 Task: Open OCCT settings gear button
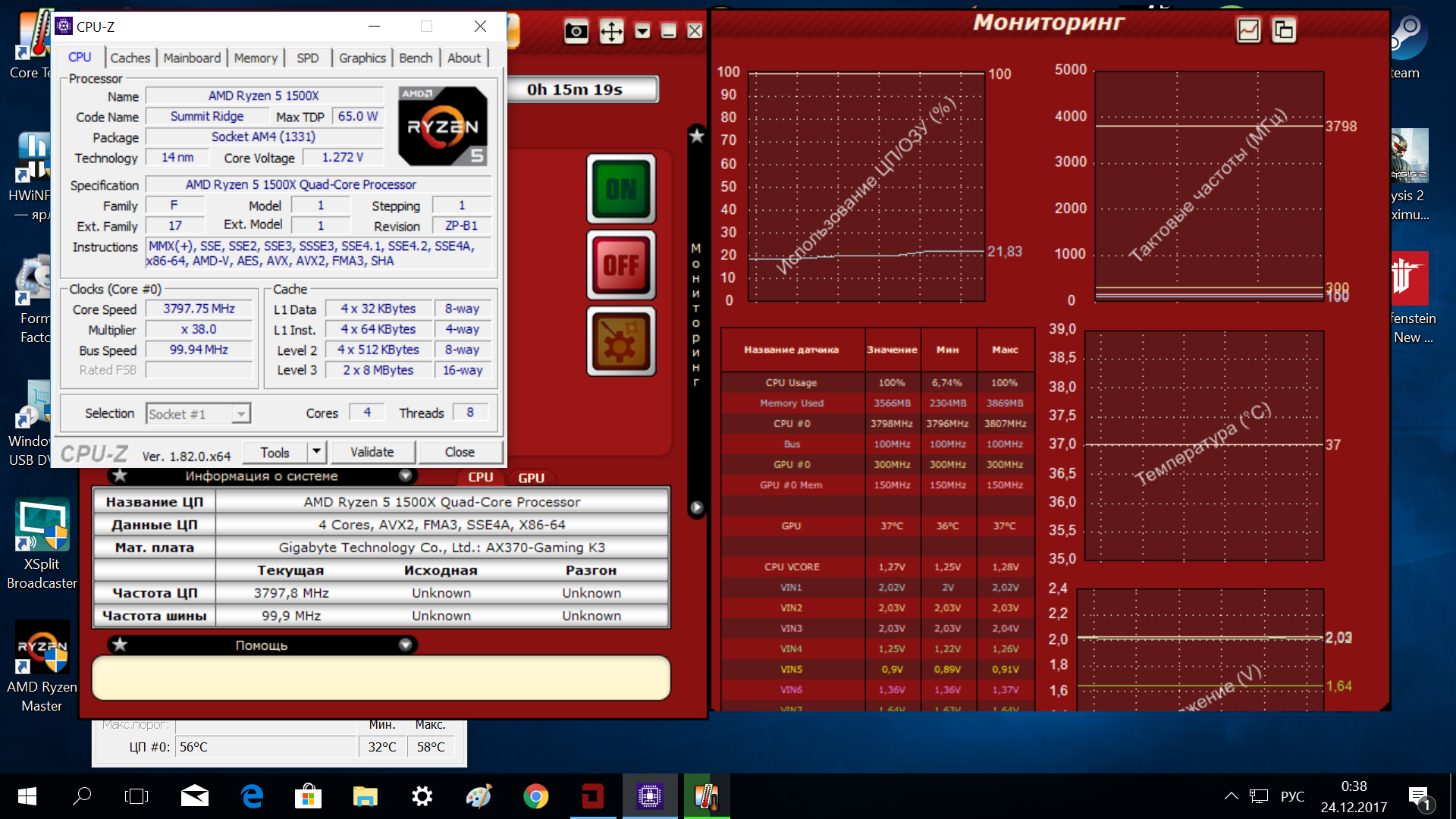click(621, 341)
